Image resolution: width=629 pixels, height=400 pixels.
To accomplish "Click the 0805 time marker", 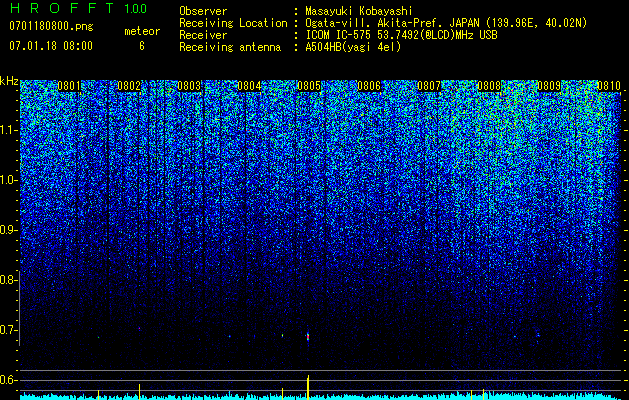I will [x=309, y=86].
